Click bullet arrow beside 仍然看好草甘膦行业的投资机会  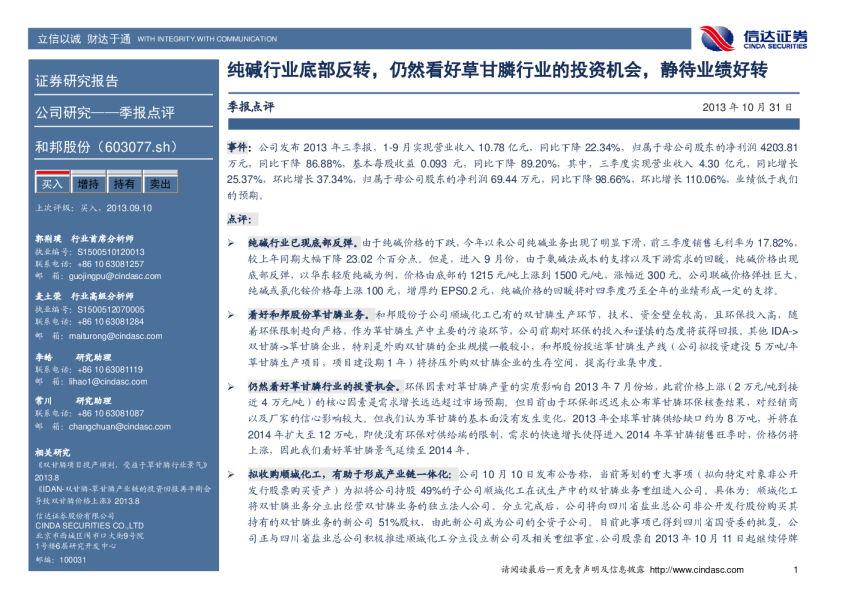pos(230,385)
